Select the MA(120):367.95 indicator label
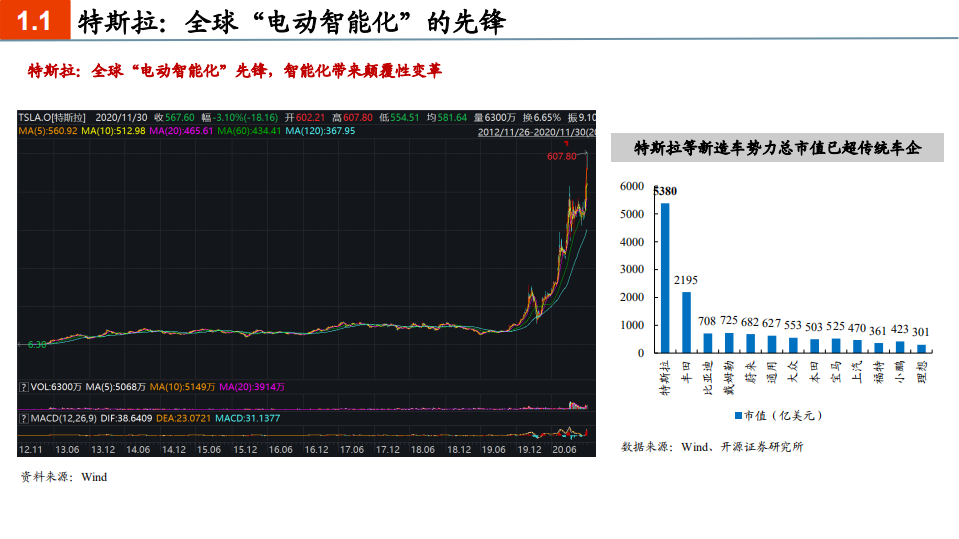The image size is (959, 539). (x=320, y=131)
